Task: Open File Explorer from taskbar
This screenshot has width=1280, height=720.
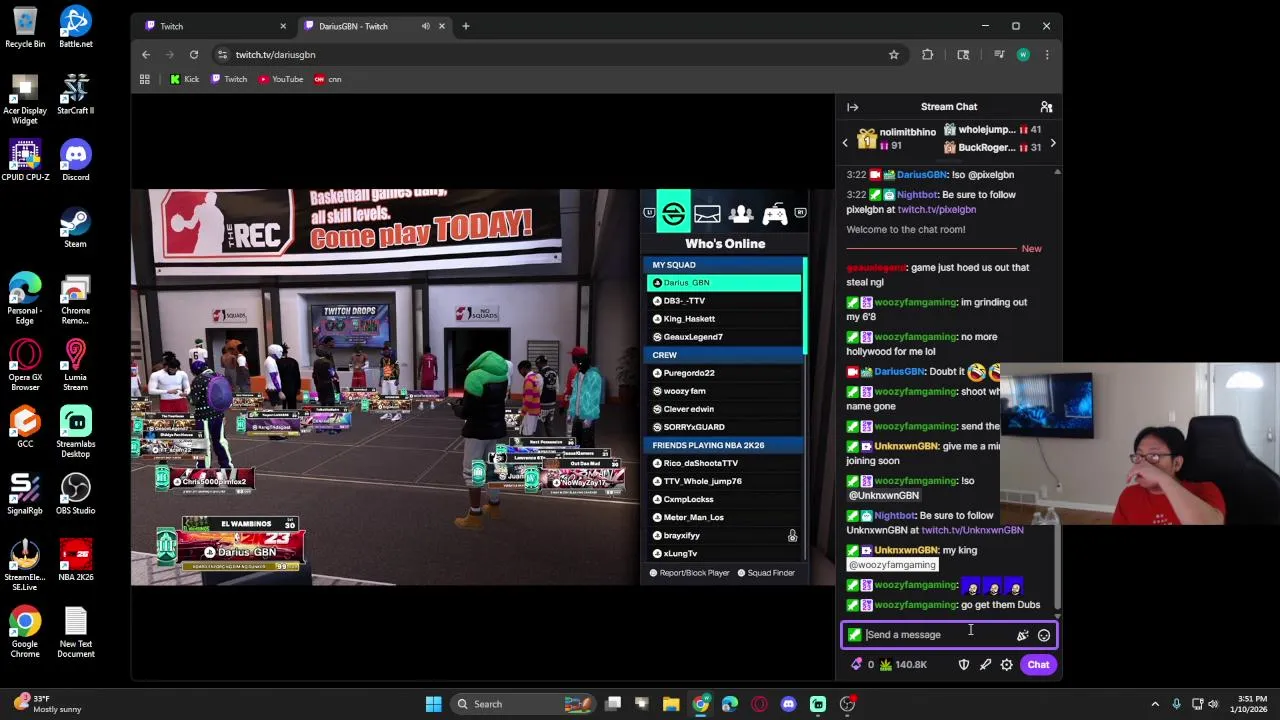Action: (x=671, y=704)
